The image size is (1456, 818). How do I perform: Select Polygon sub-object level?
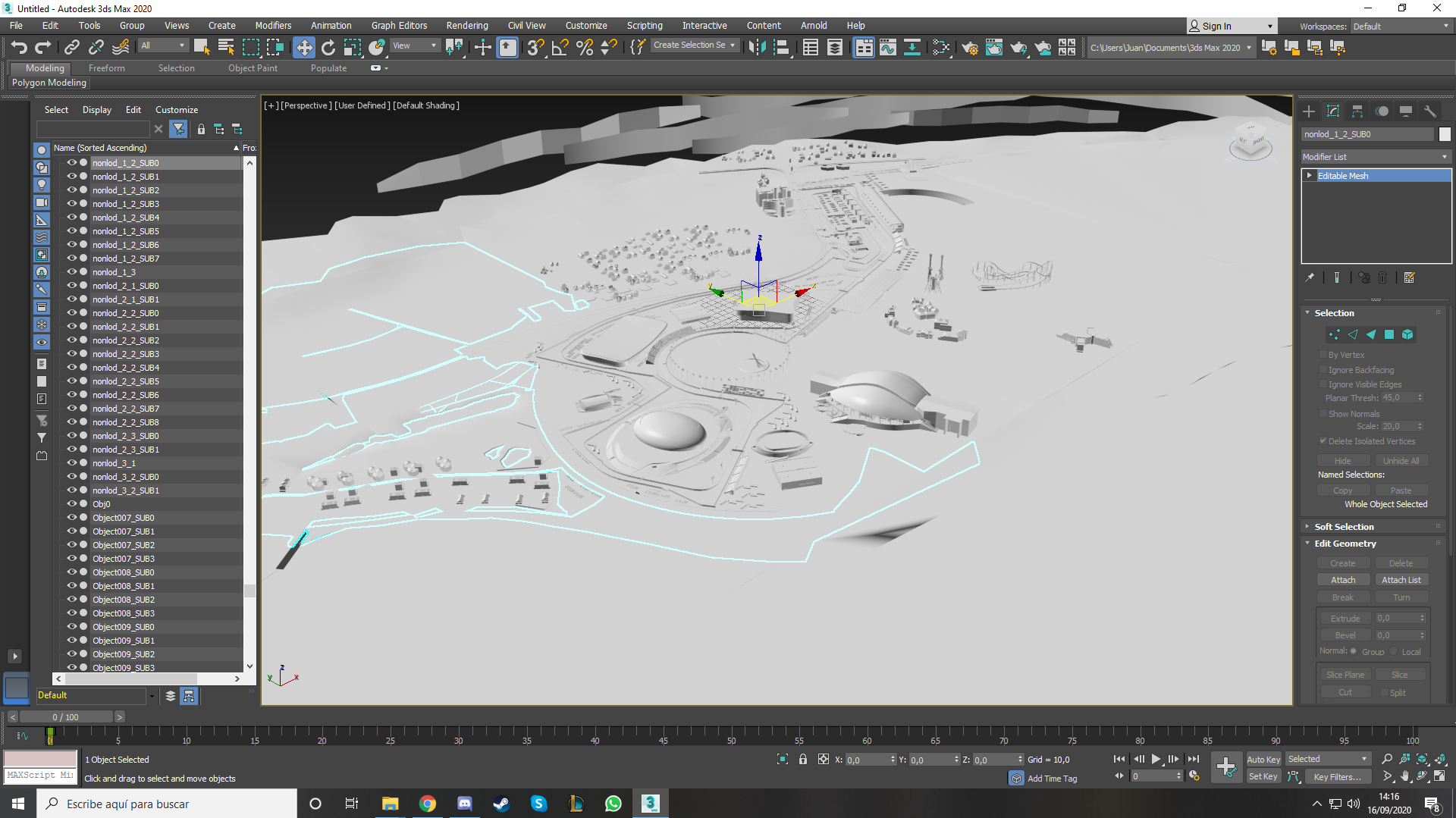(x=1389, y=334)
